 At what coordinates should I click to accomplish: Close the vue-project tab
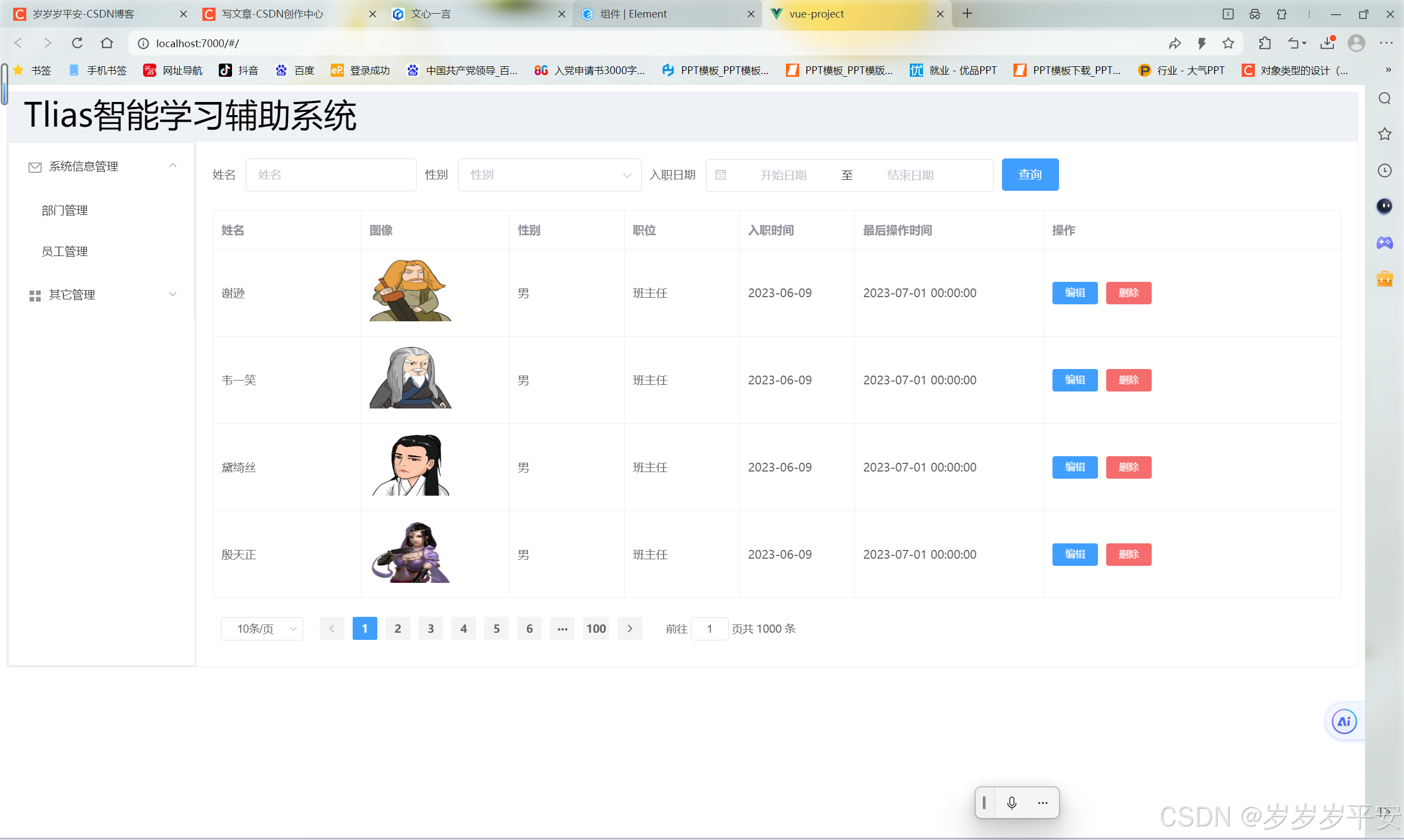click(x=940, y=14)
